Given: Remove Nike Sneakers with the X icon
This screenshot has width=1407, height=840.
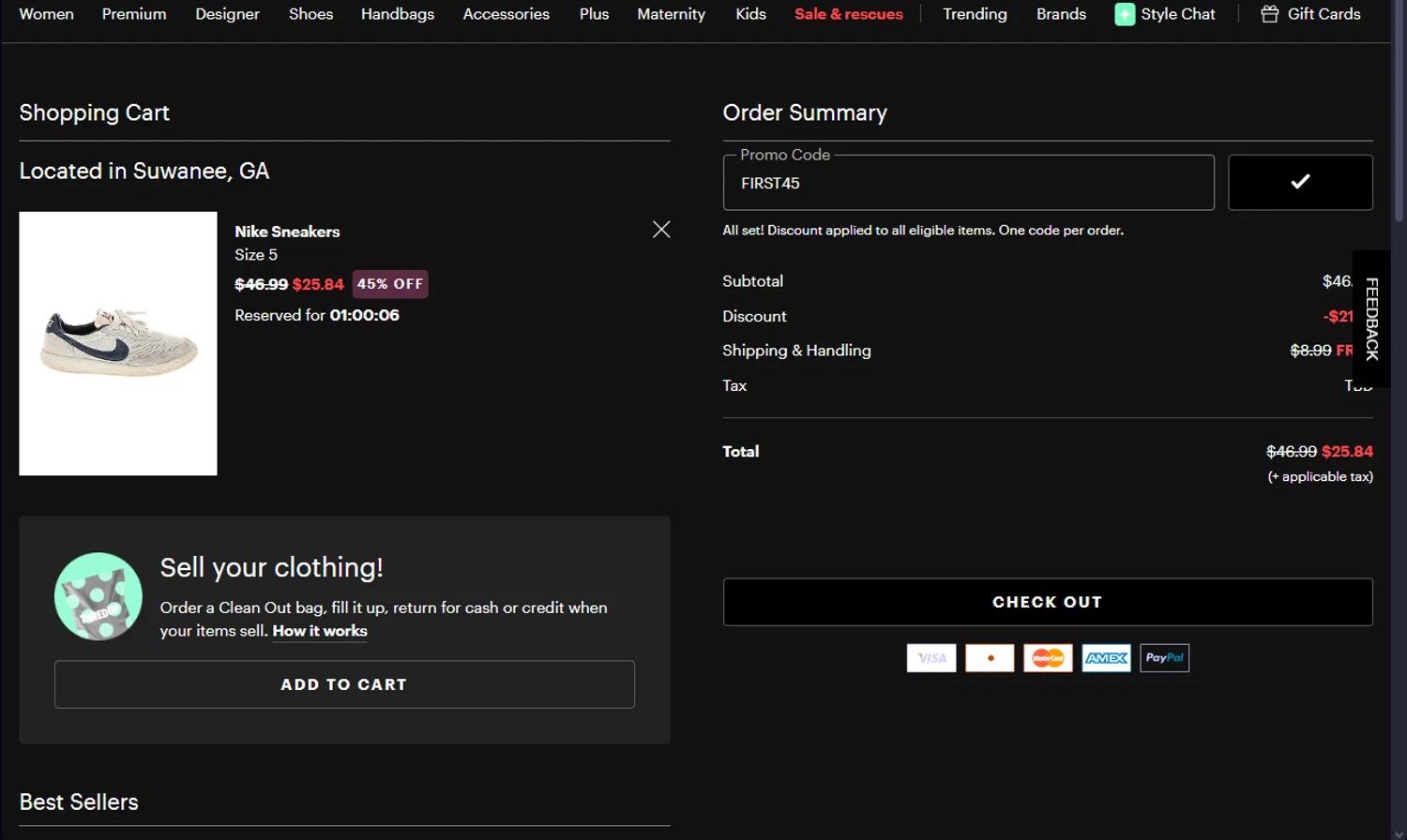Looking at the screenshot, I should pos(661,230).
